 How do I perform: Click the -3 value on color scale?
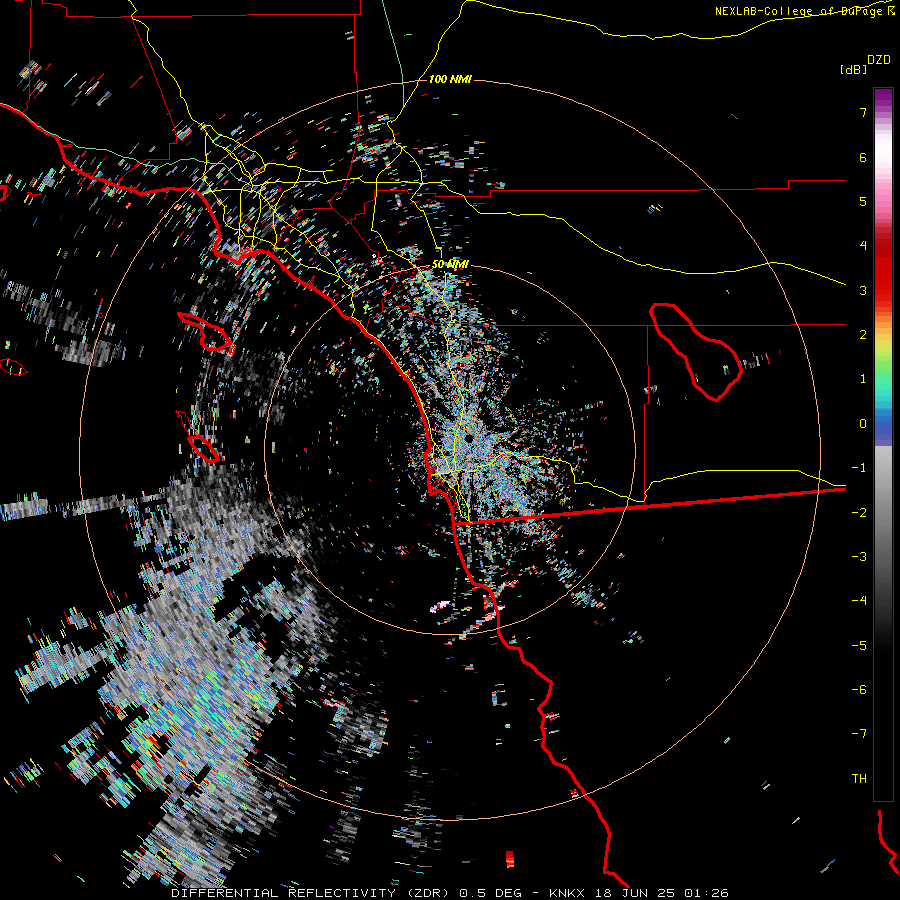click(x=859, y=557)
